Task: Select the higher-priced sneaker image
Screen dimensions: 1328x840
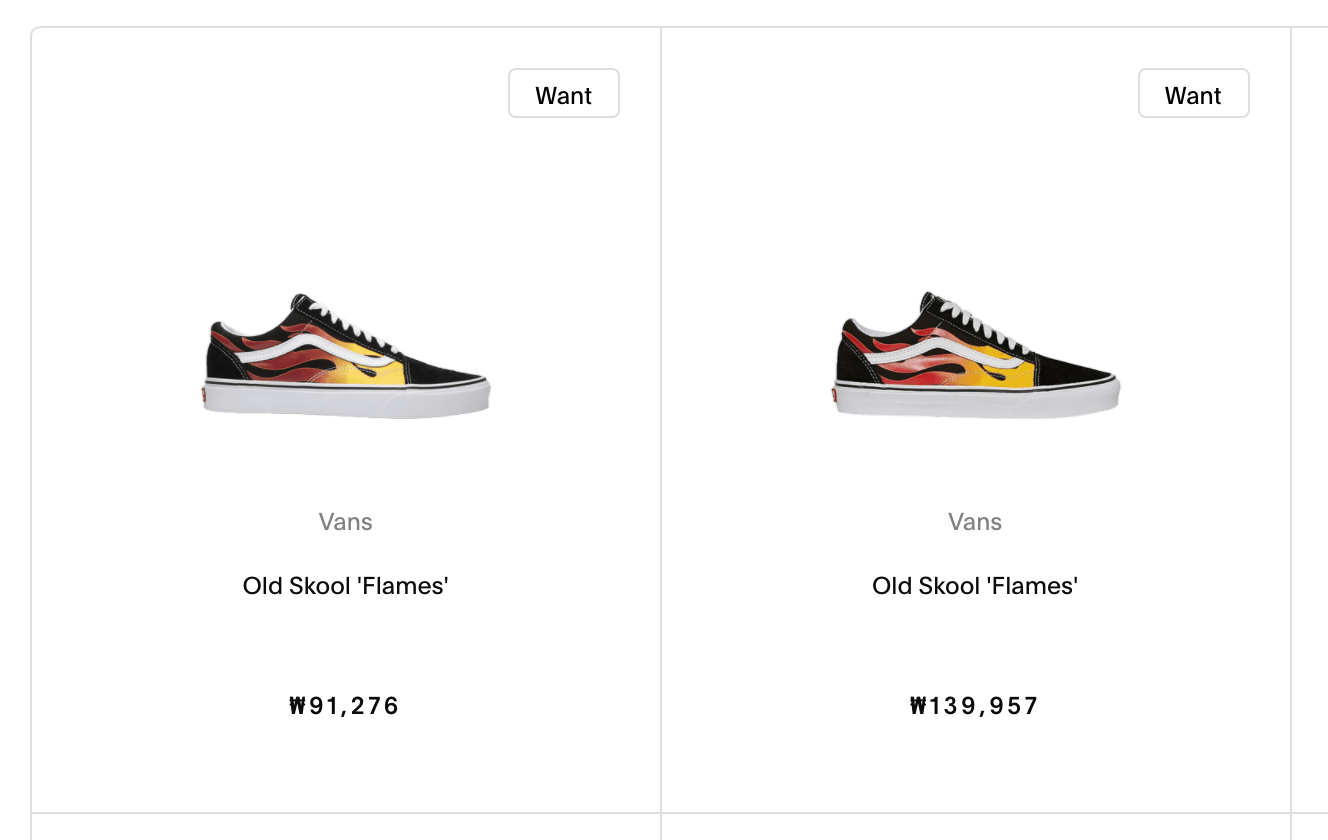Action: (974, 355)
